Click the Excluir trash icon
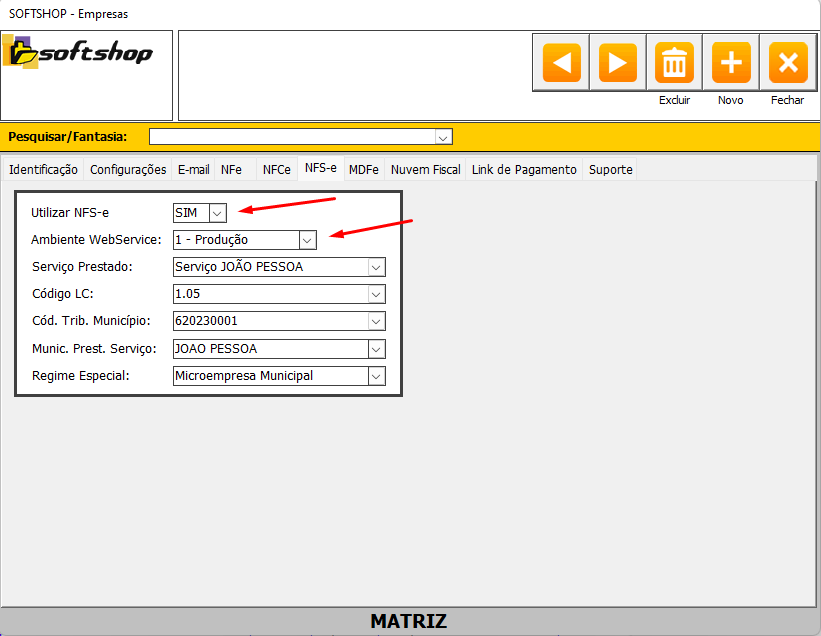 coord(674,63)
